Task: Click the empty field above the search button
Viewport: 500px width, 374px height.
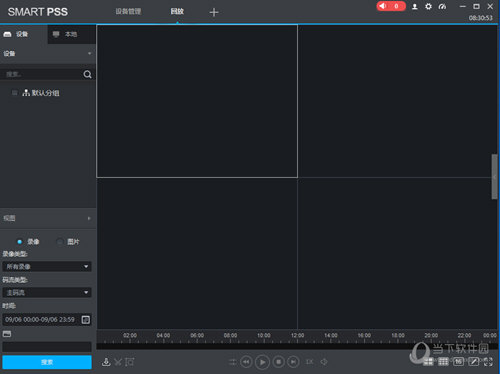Action: tap(47, 347)
